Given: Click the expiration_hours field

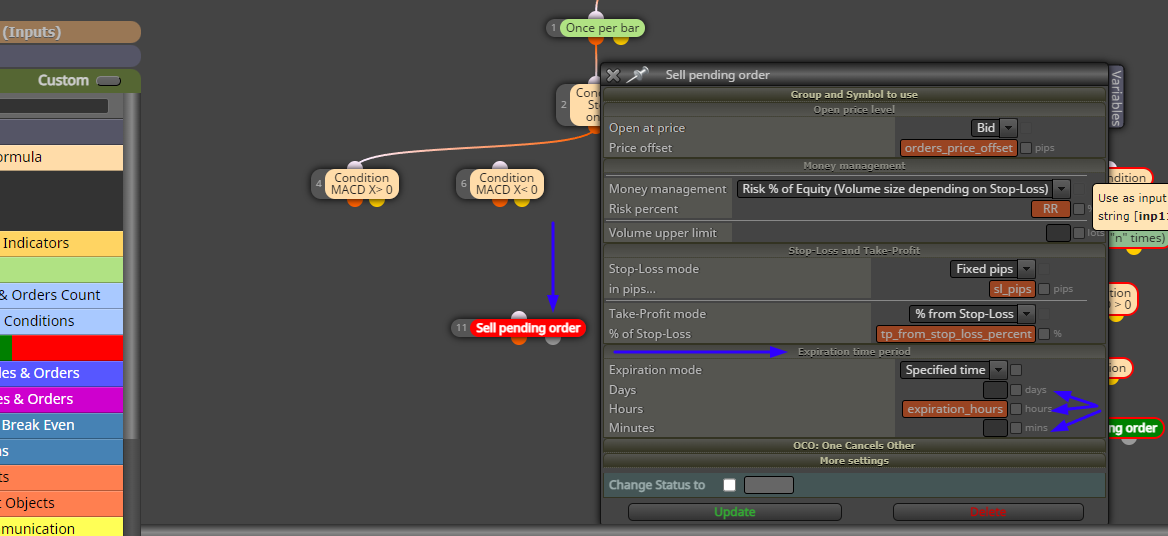Looking at the screenshot, I should pos(954,409).
